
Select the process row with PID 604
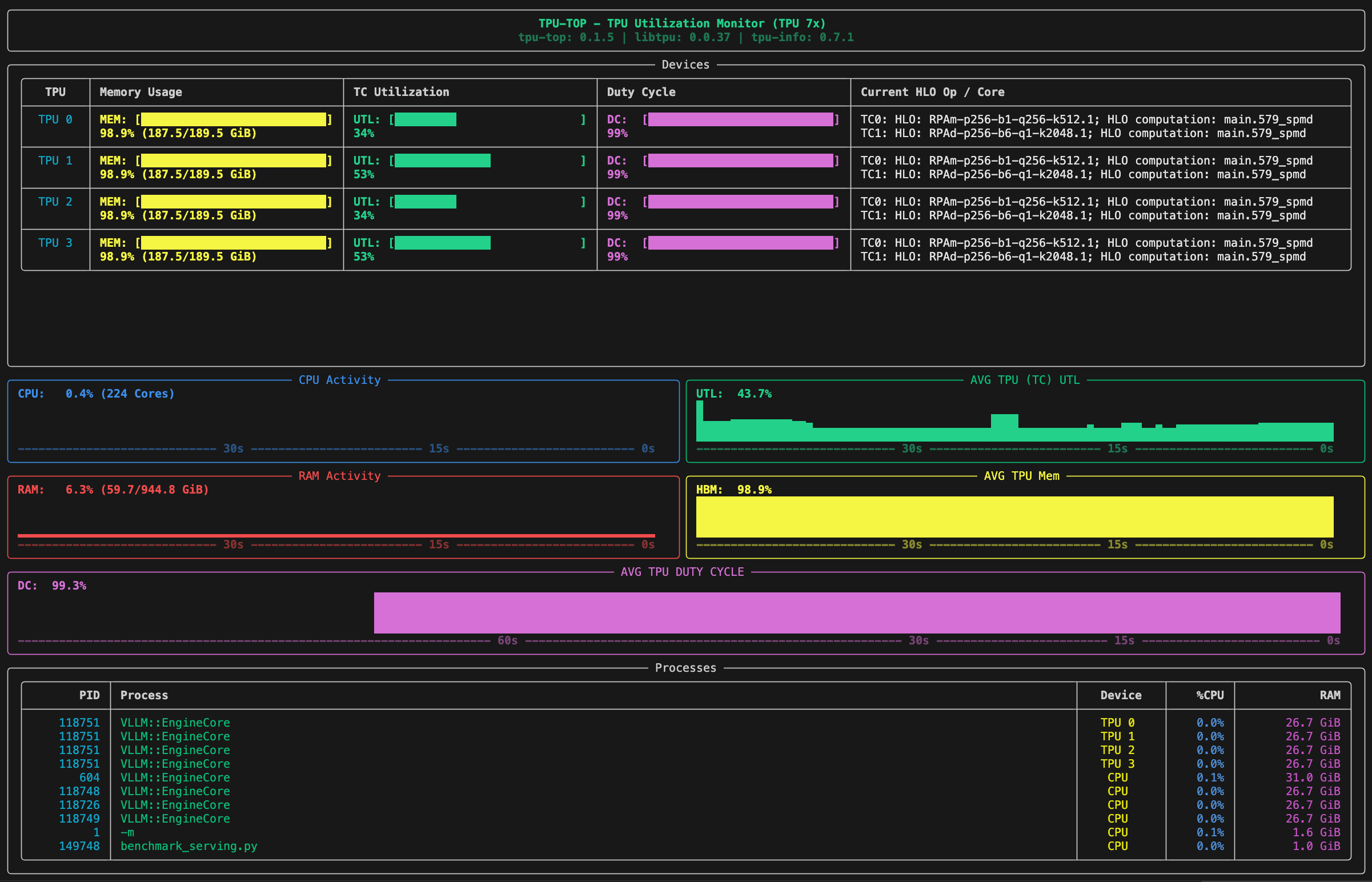coord(686,778)
